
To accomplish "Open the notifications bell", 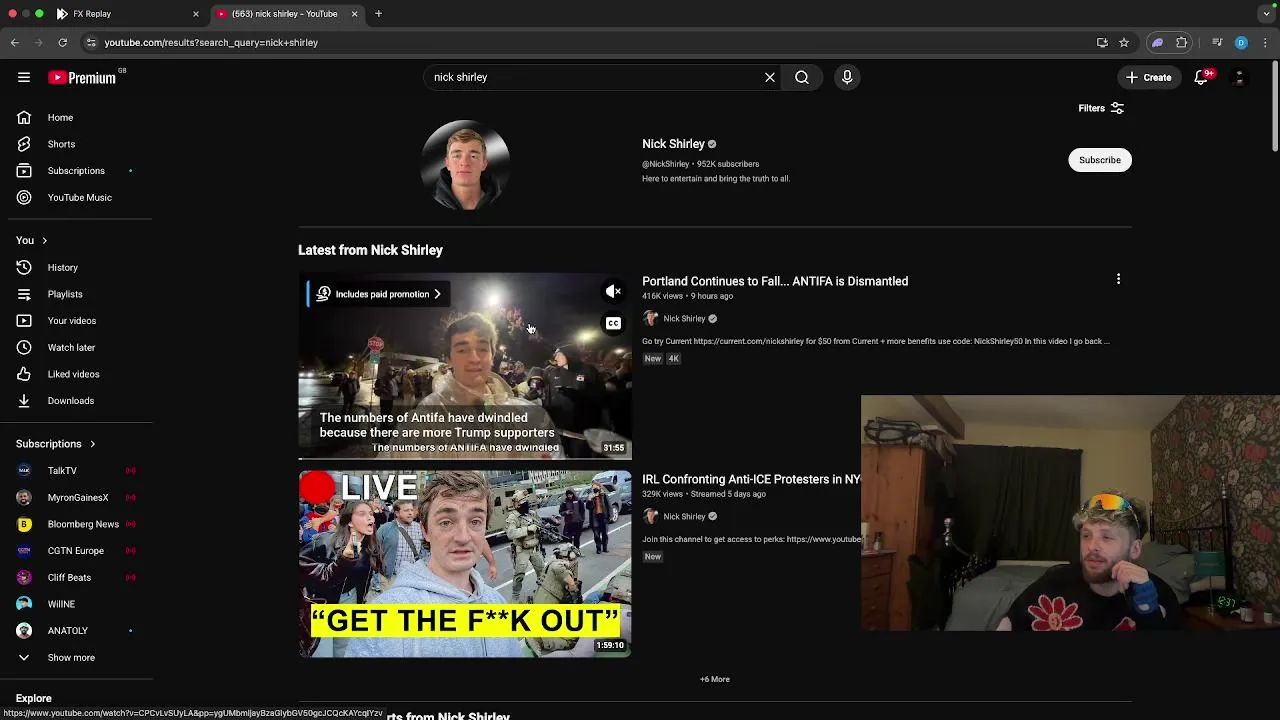I will pos(1201,77).
